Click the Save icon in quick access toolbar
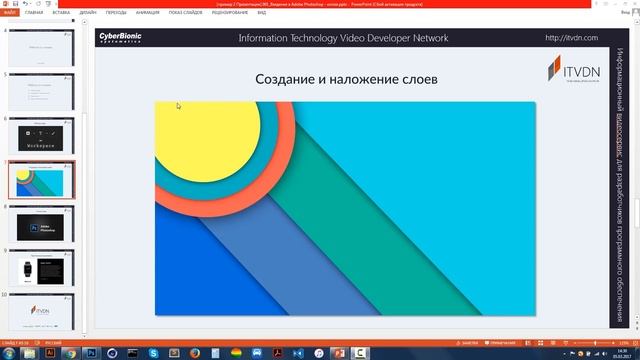 (15, 4)
